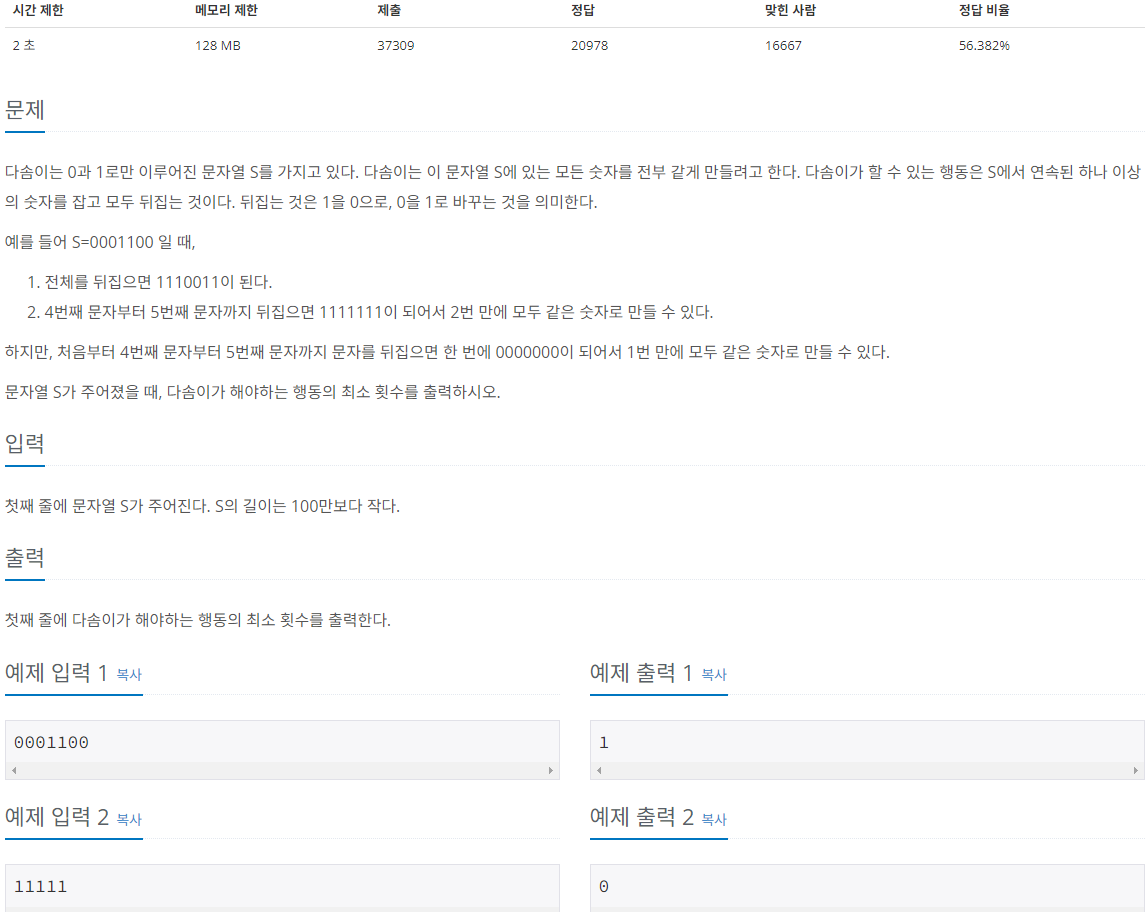Click right scroll arrow in example output 1 box
Viewport: 1146px width, 912px height.
coord(1135,770)
